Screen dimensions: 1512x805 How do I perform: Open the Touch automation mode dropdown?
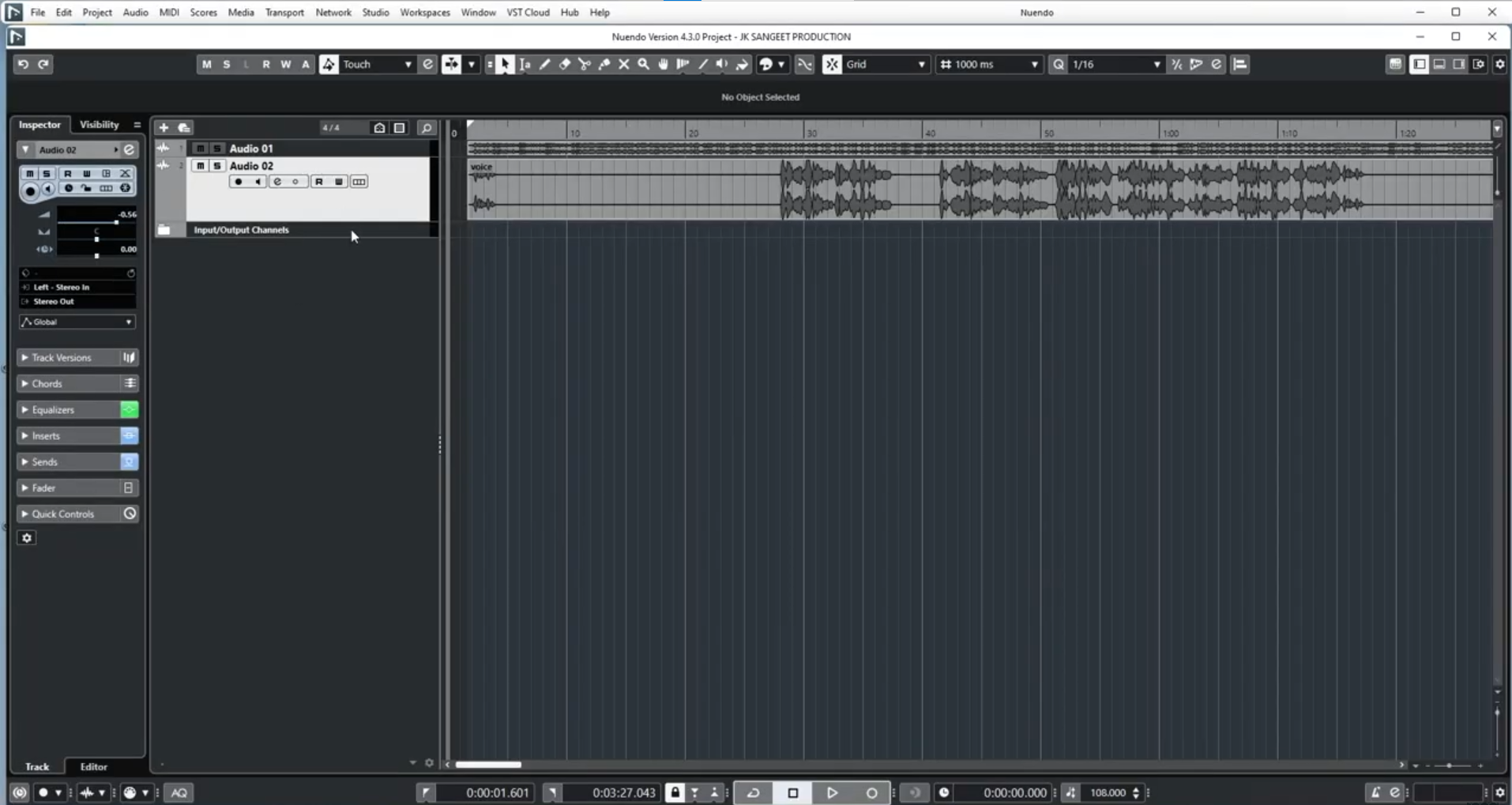377,65
